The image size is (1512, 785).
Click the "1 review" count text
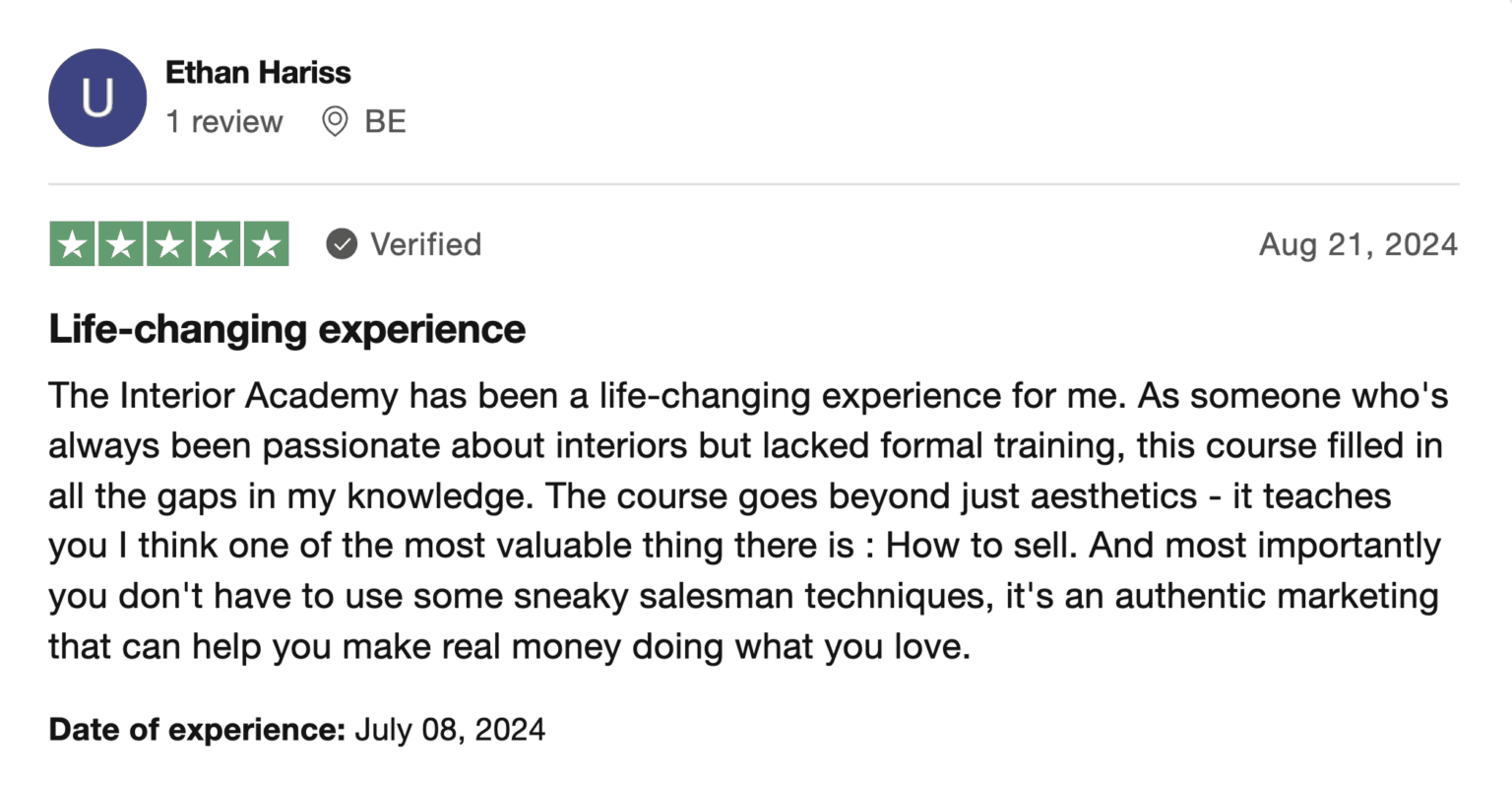(224, 122)
